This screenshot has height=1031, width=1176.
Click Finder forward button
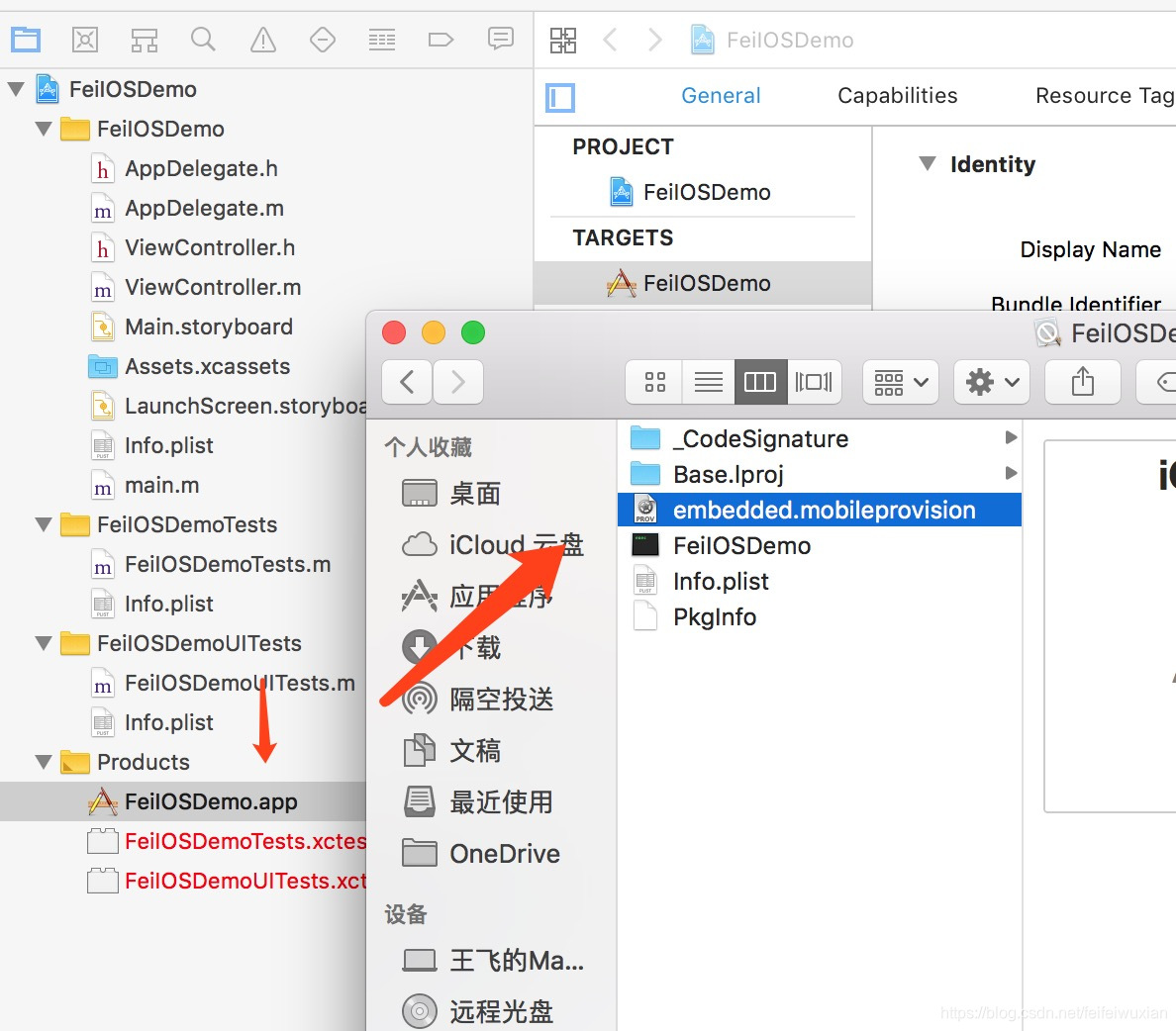pyautogui.click(x=457, y=382)
